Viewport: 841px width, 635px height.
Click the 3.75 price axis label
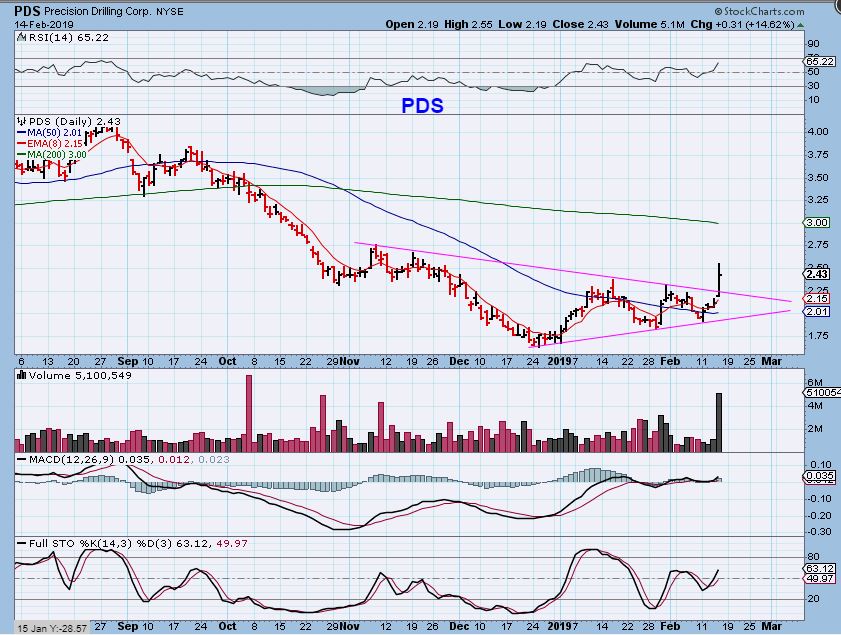pyautogui.click(x=817, y=155)
